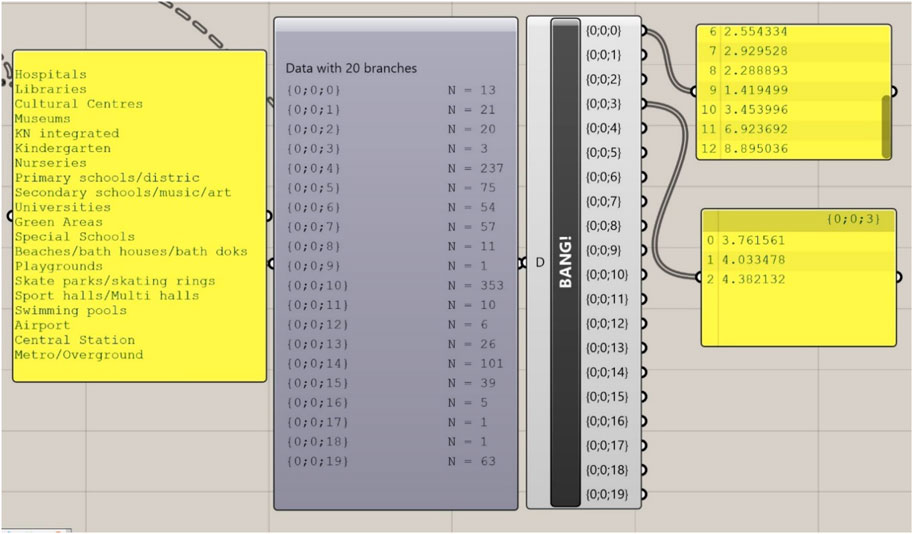Select Explode Tree output {0;0;2}
This screenshot has width=913, height=534.
(604, 79)
